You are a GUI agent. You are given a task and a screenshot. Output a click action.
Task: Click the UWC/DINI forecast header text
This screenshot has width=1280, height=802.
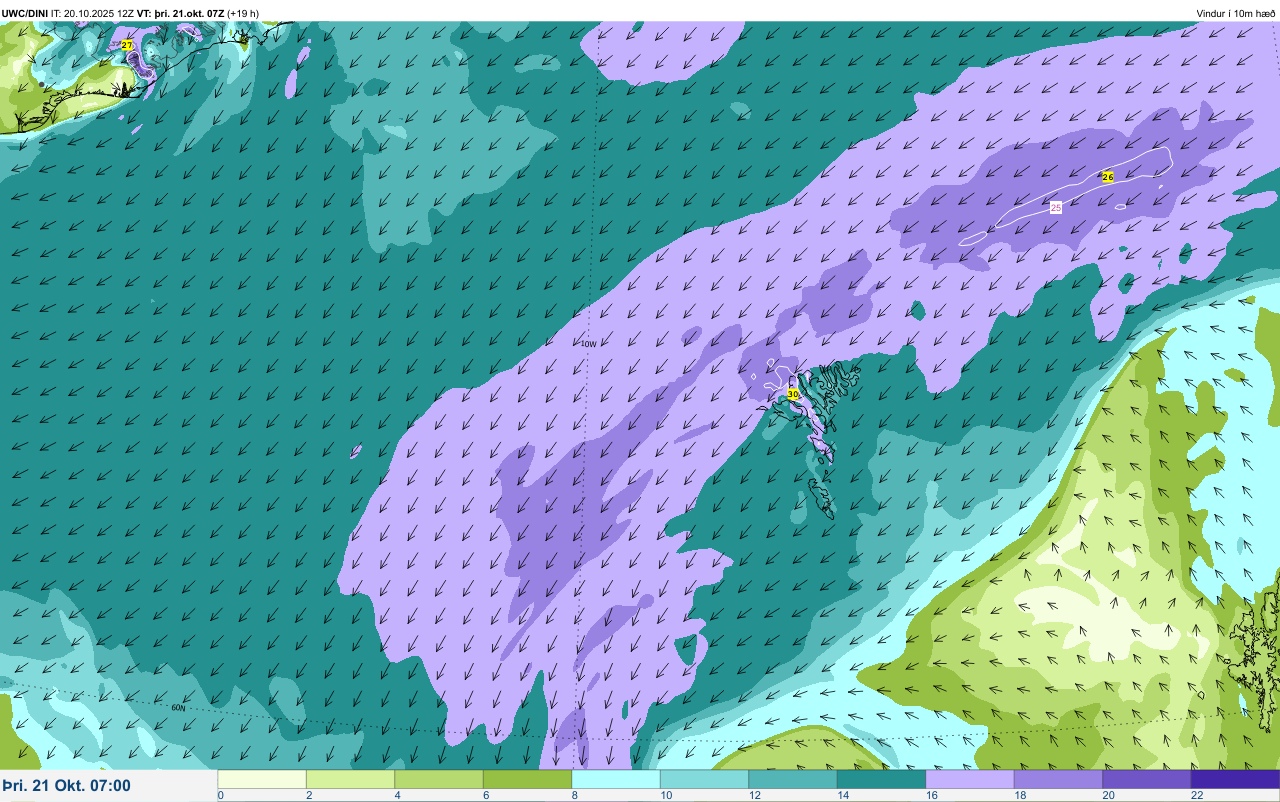coord(130,13)
